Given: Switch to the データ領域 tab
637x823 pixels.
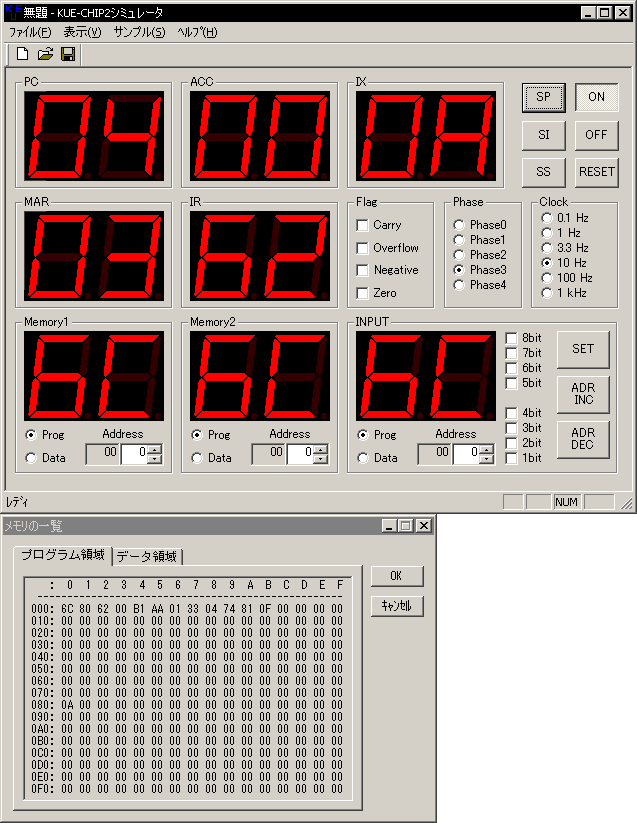Looking at the screenshot, I should pyautogui.click(x=146, y=556).
